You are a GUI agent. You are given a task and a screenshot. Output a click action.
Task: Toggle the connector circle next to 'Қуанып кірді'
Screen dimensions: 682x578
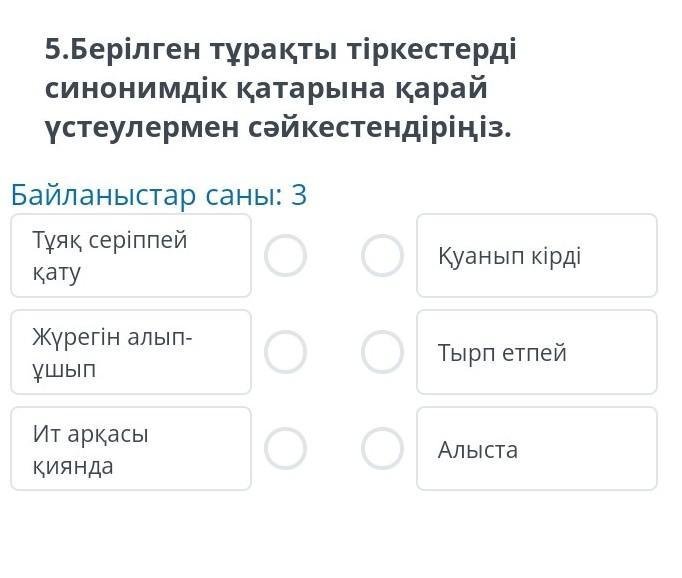pyautogui.click(x=382, y=255)
